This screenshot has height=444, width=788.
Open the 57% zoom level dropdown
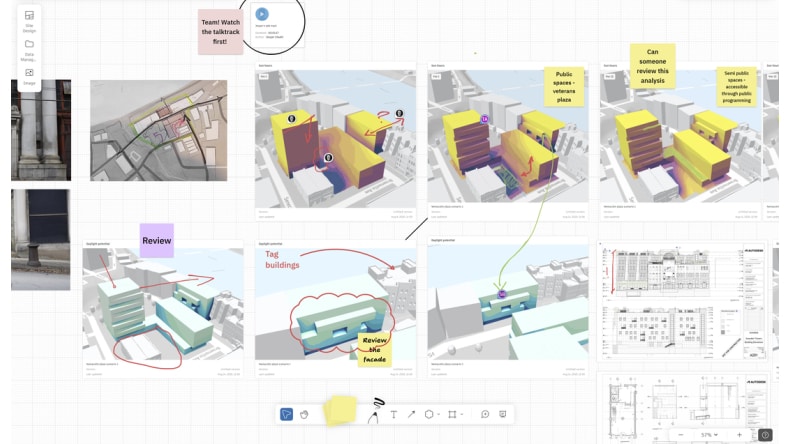coord(709,435)
